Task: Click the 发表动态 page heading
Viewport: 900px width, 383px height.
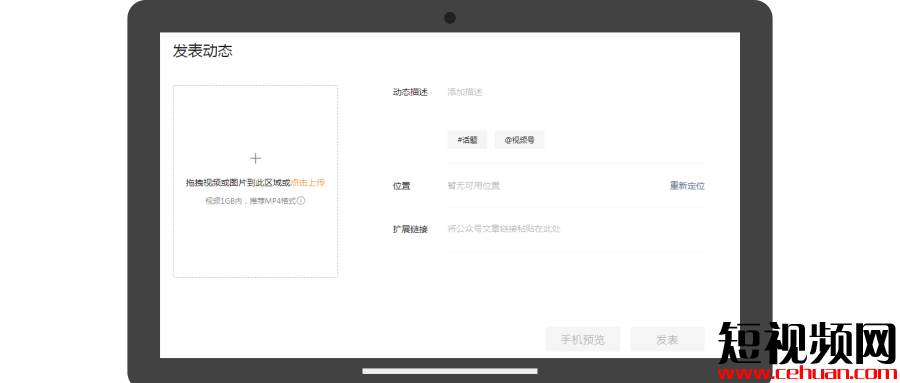Action: [x=203, y=51]
